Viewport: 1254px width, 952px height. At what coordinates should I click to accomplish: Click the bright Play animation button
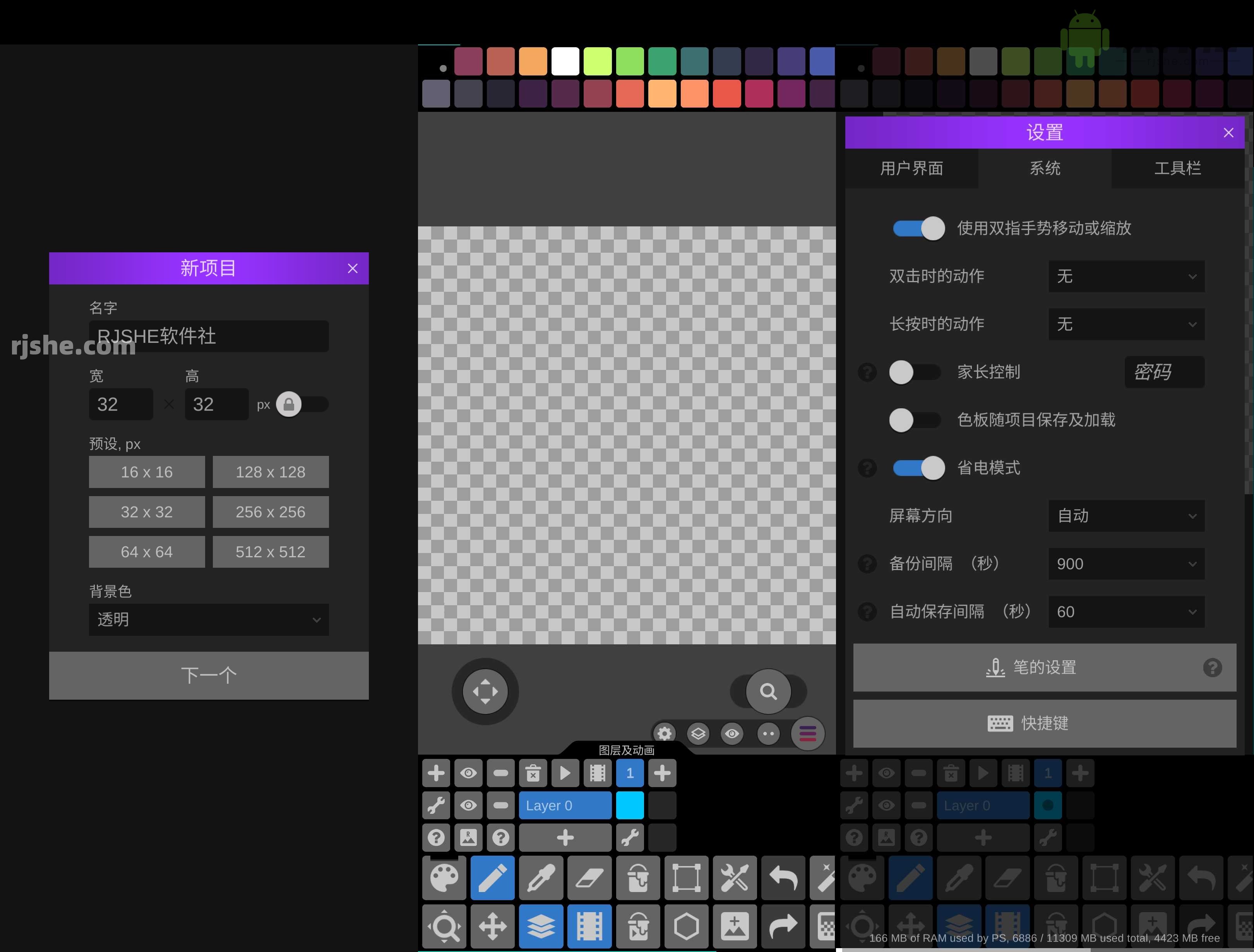point(565,773)
